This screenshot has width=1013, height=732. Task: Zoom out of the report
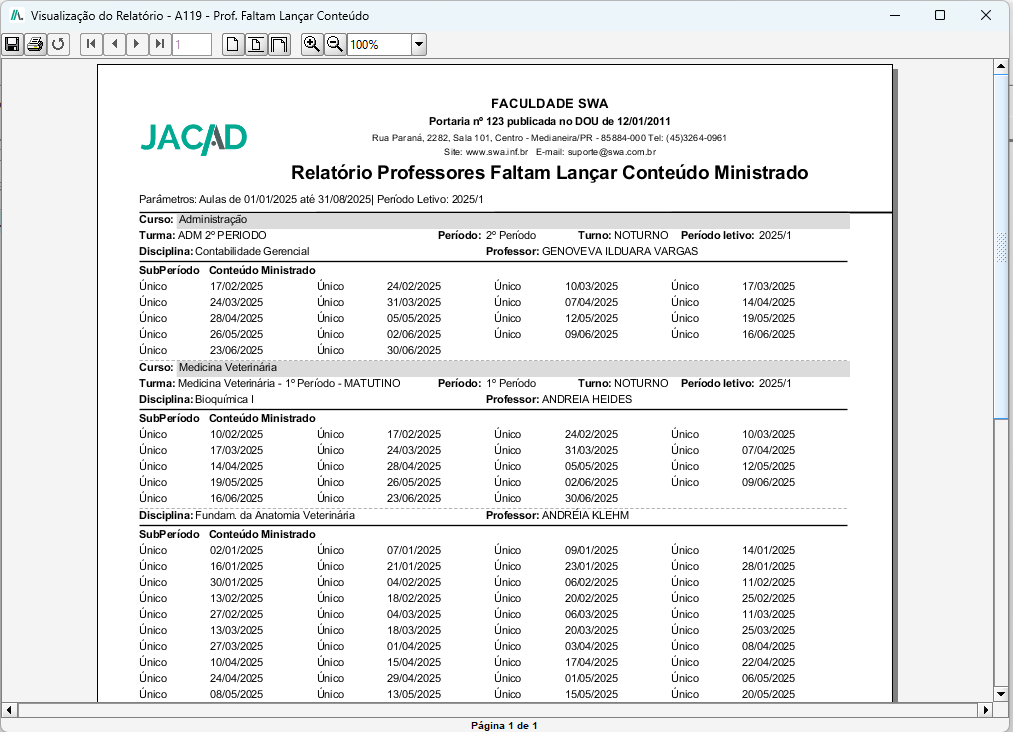click(335, 44)
